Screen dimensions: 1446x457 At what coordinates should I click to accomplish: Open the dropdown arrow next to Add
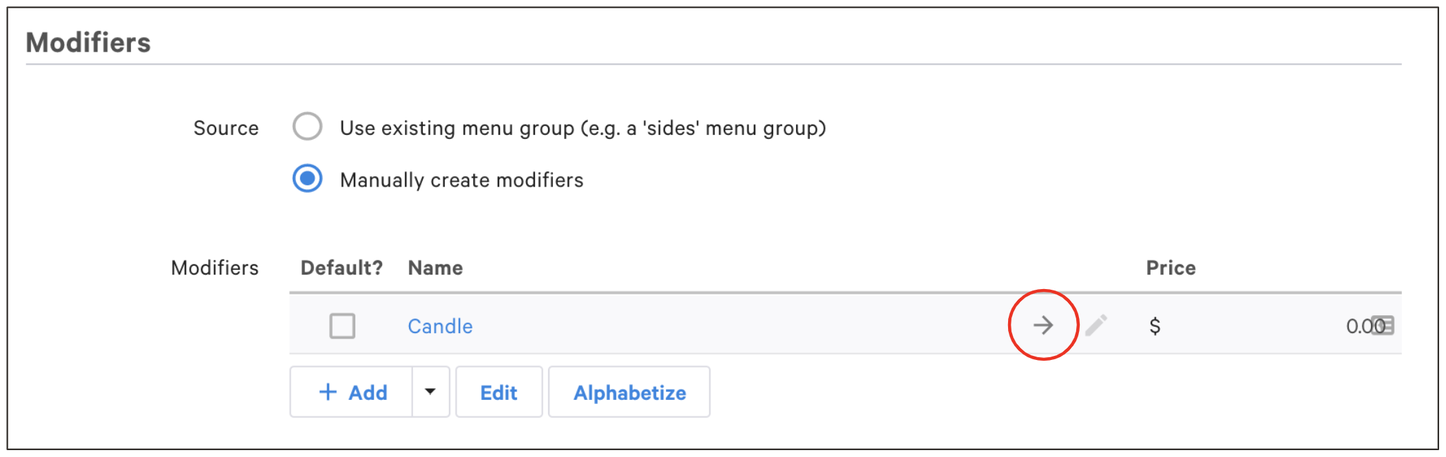(x=431, y=392)
